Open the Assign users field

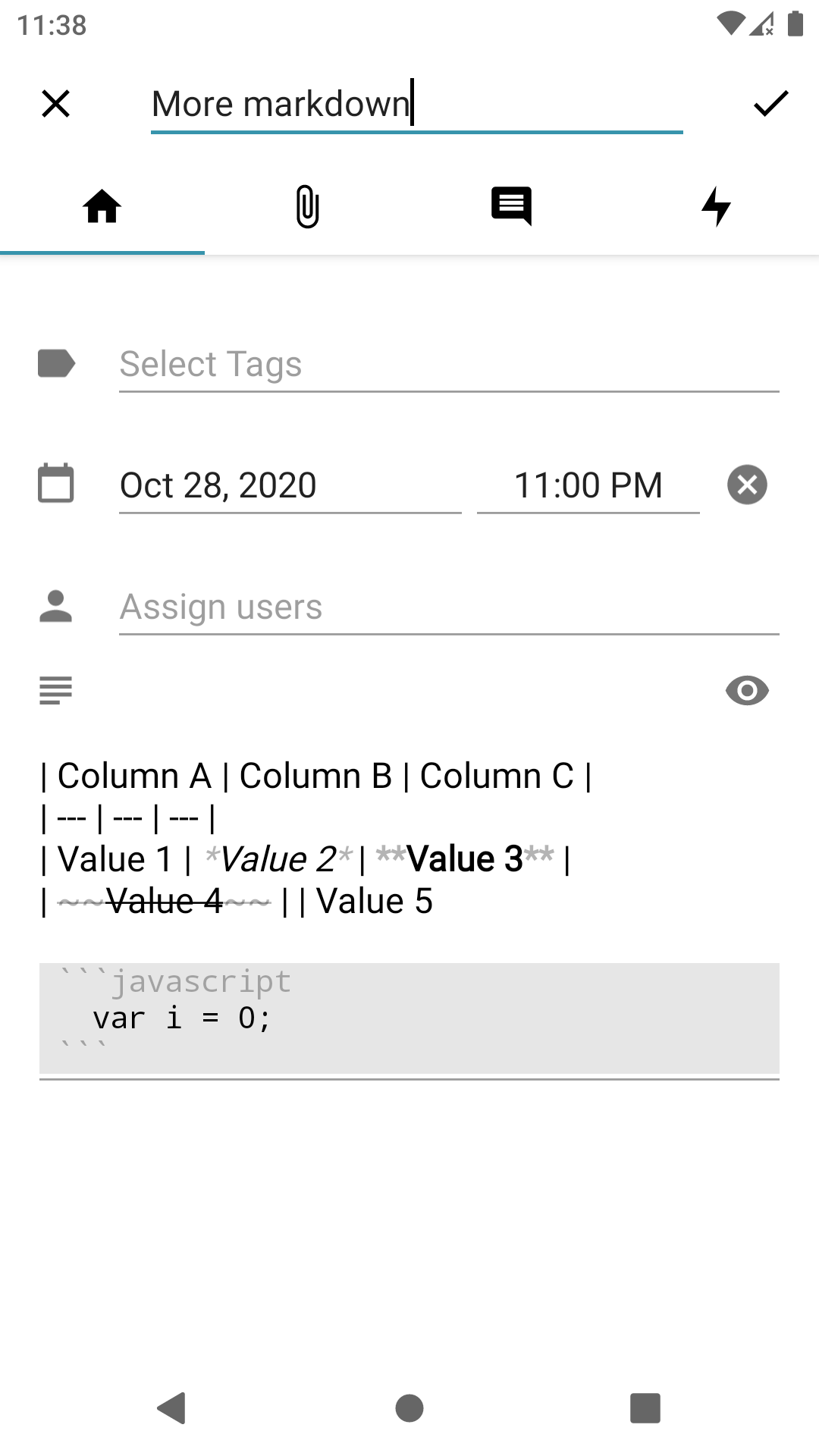pos(449,607)
